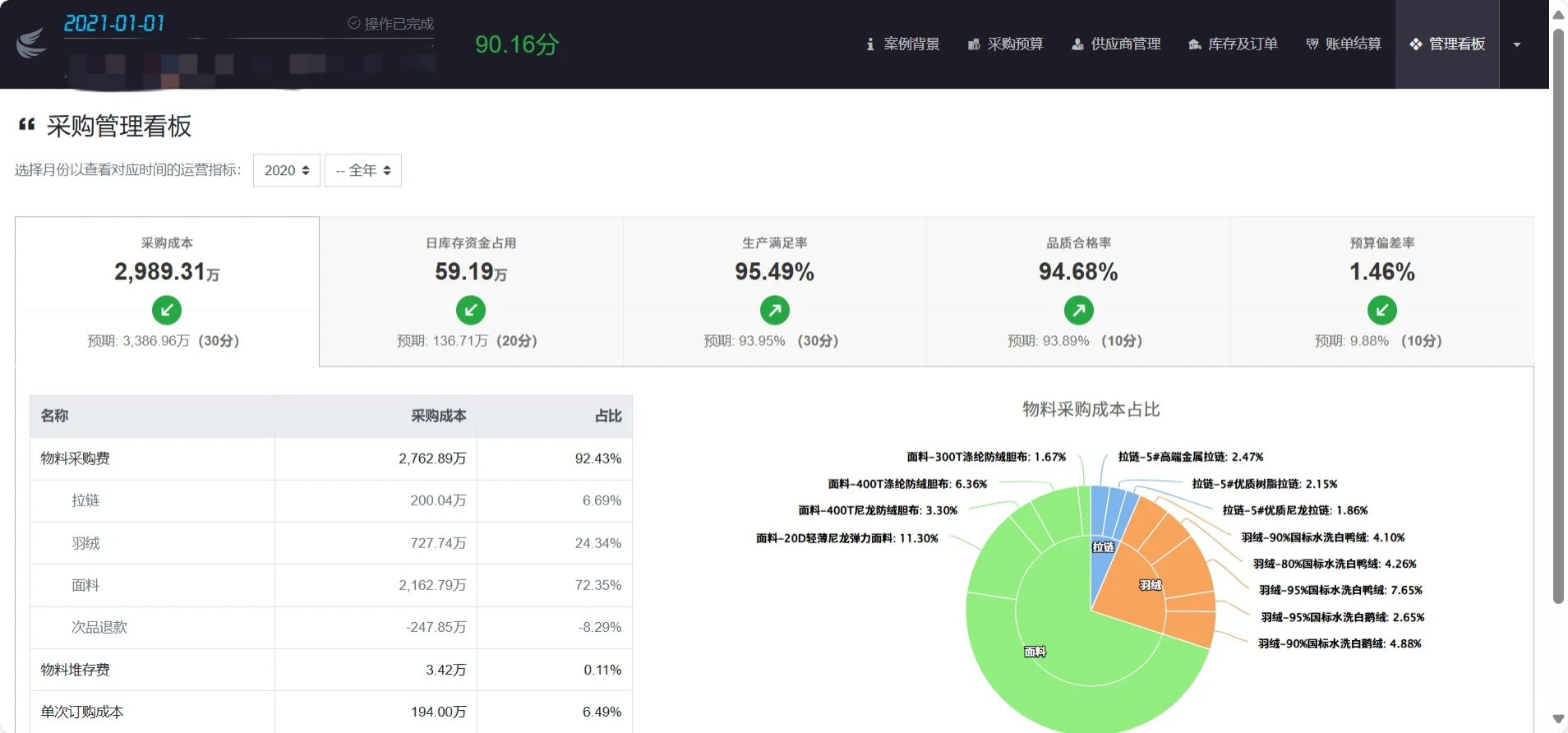The width and height of the screenshot is (1568, 733).
Task: Click the green down arrow under 日库存资金占用
Action: click(471, 310)
